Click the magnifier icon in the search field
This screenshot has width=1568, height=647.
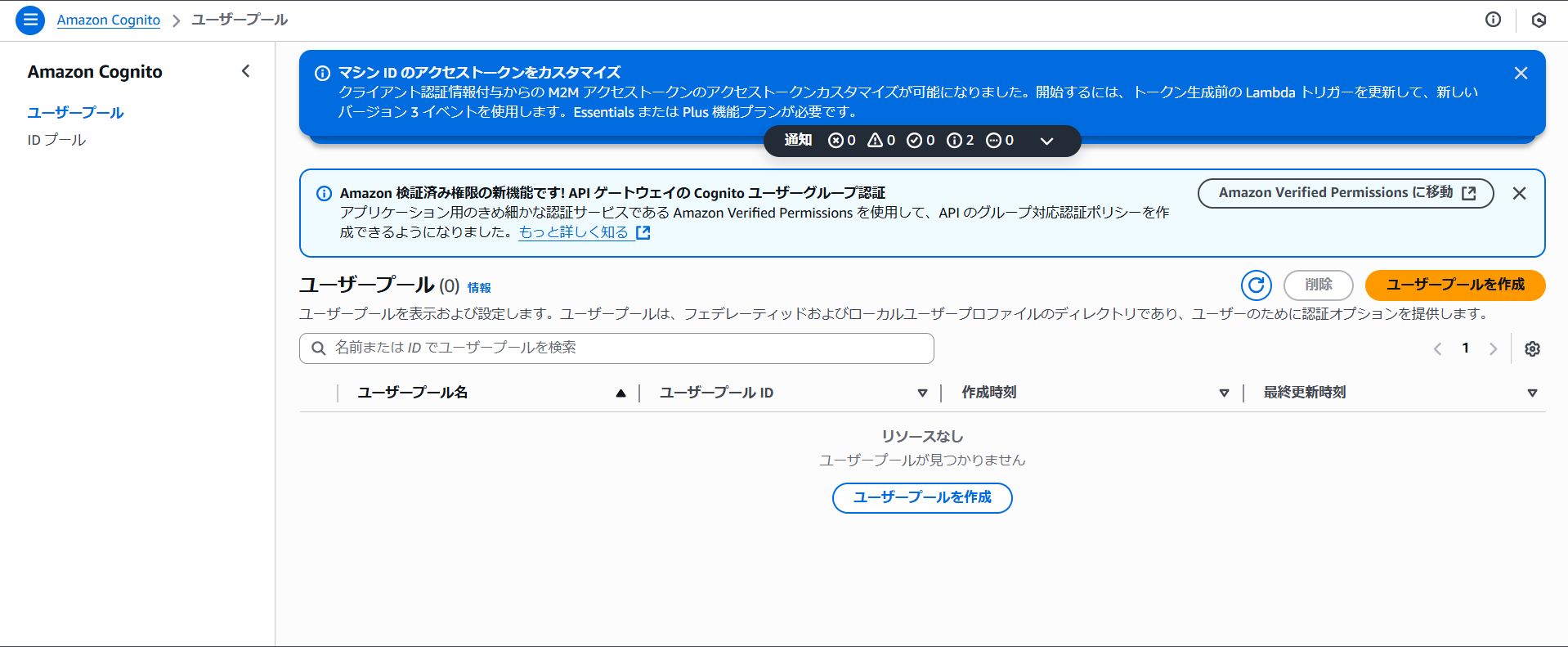point(319,348)
